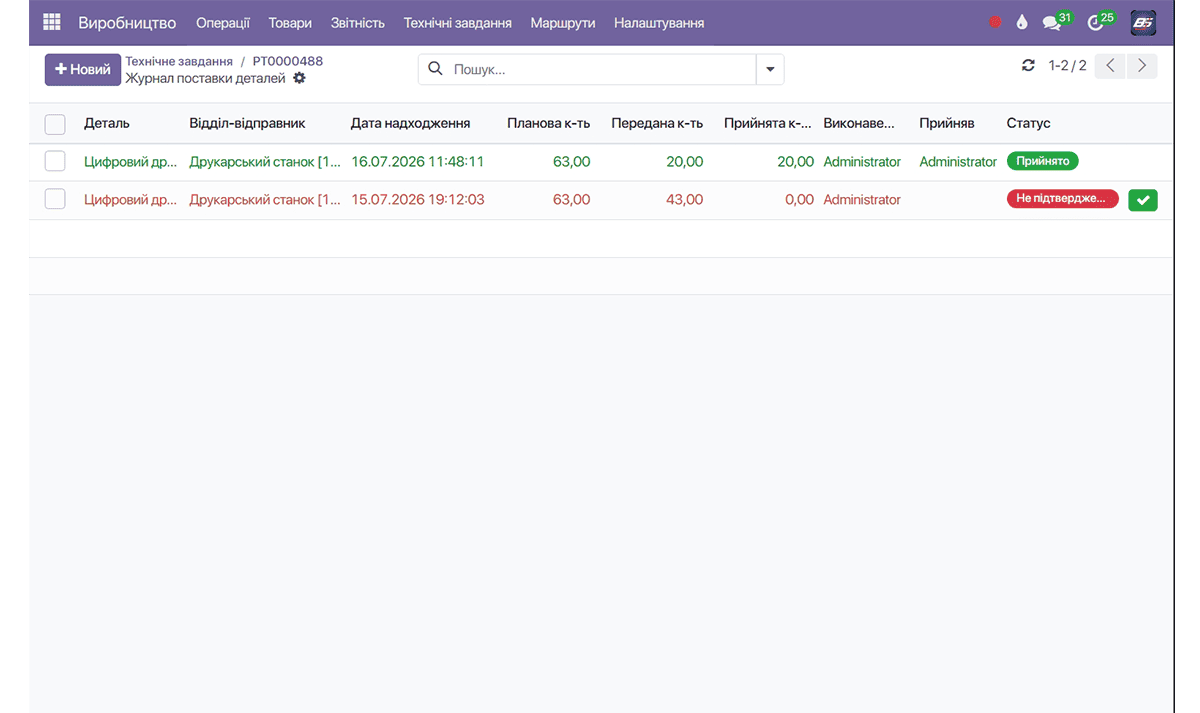Confirm delivery with the green checkmark button
Viewport: 1200px width, 713px height.
(x=1143, y=200)
